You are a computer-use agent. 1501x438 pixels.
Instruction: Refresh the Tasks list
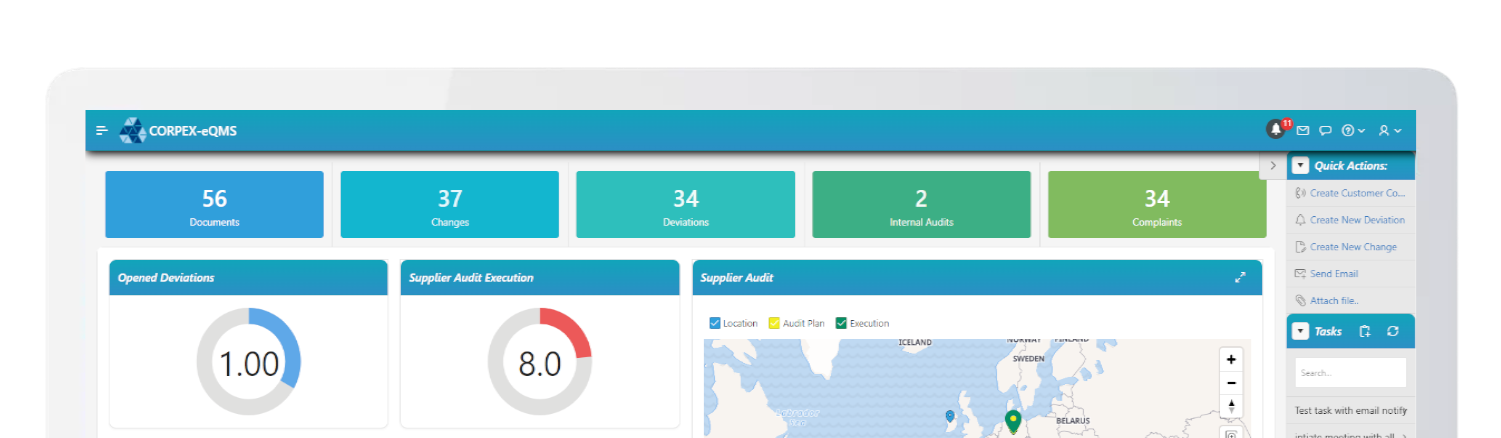point(1393,331)
